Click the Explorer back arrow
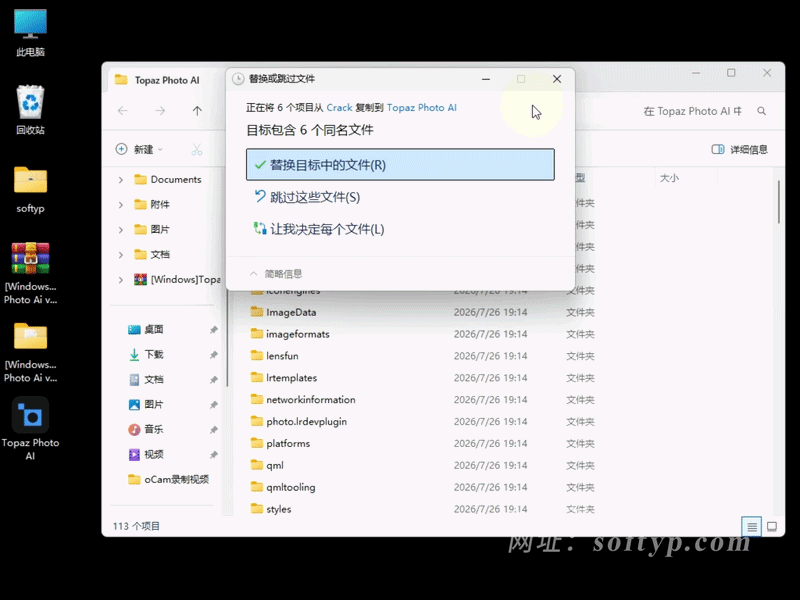Screen dimensions: 800x600 [x=122, y=111]
